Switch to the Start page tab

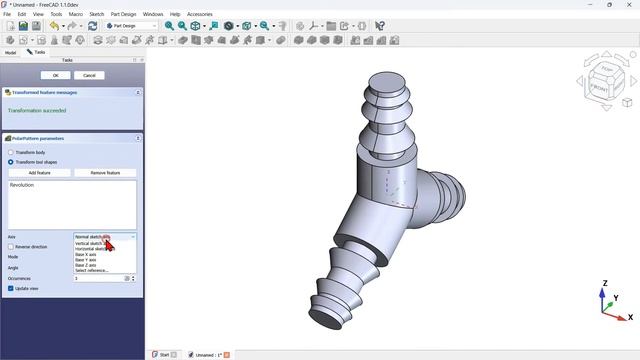(x=164, y=355)
